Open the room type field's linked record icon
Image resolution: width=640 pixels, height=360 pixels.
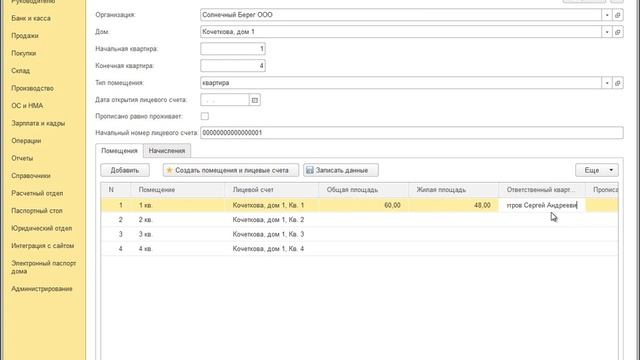coord(618,83)
